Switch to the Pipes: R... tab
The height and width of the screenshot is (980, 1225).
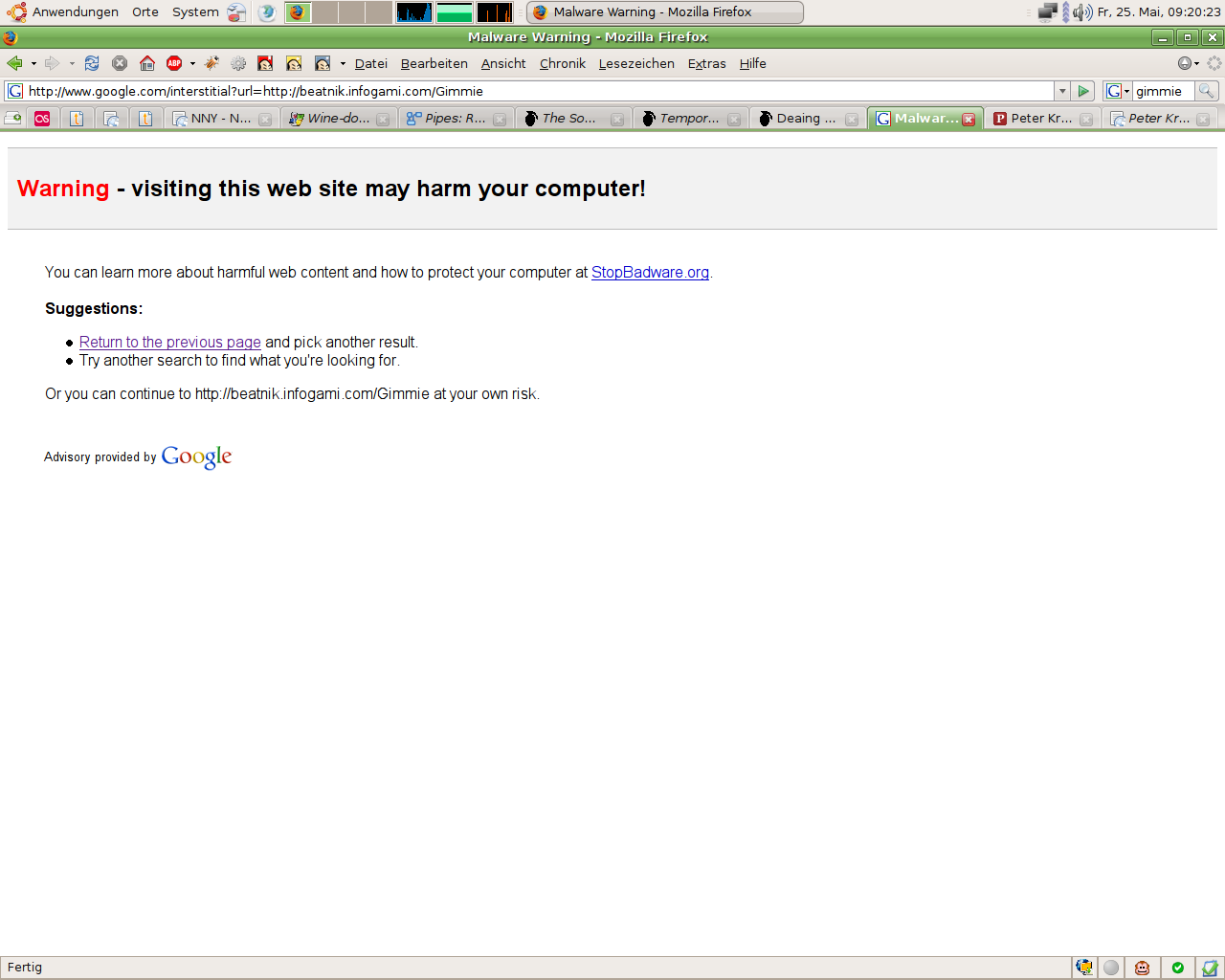coord(456,119)
